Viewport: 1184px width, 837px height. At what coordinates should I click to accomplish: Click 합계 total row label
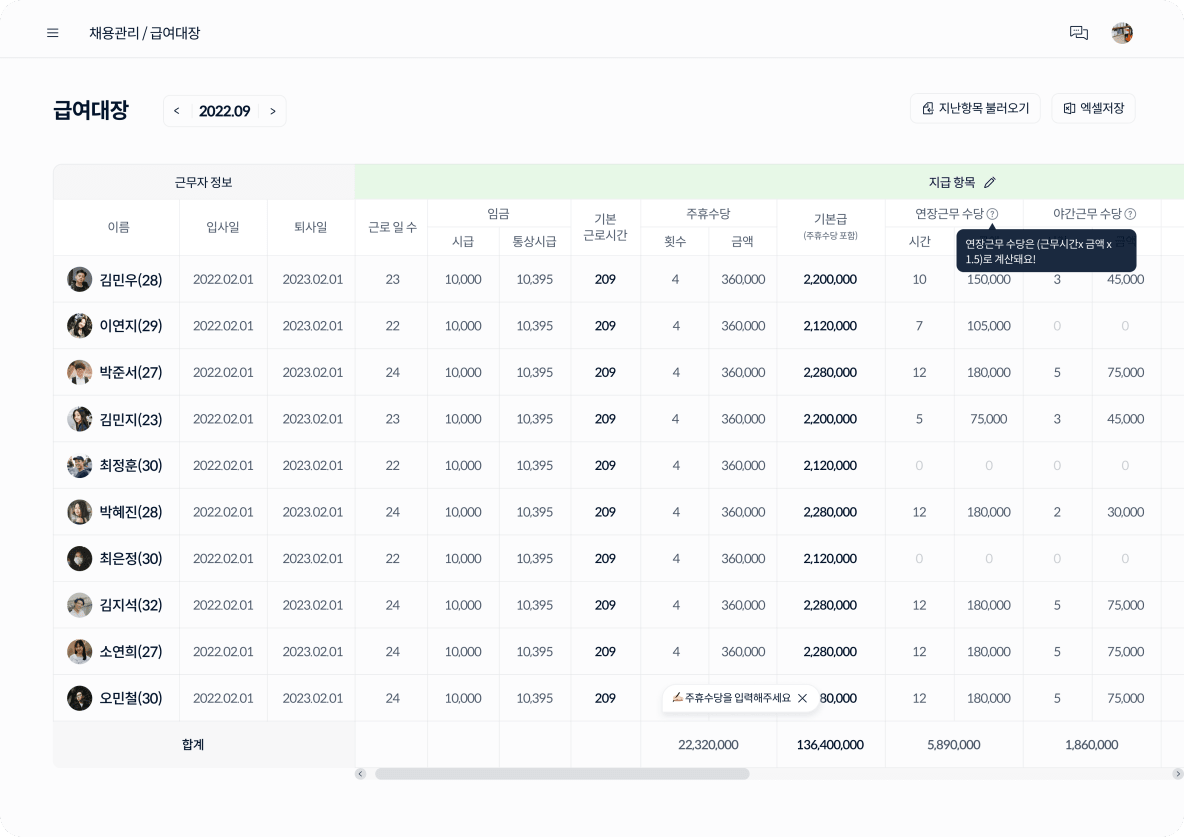193,745
